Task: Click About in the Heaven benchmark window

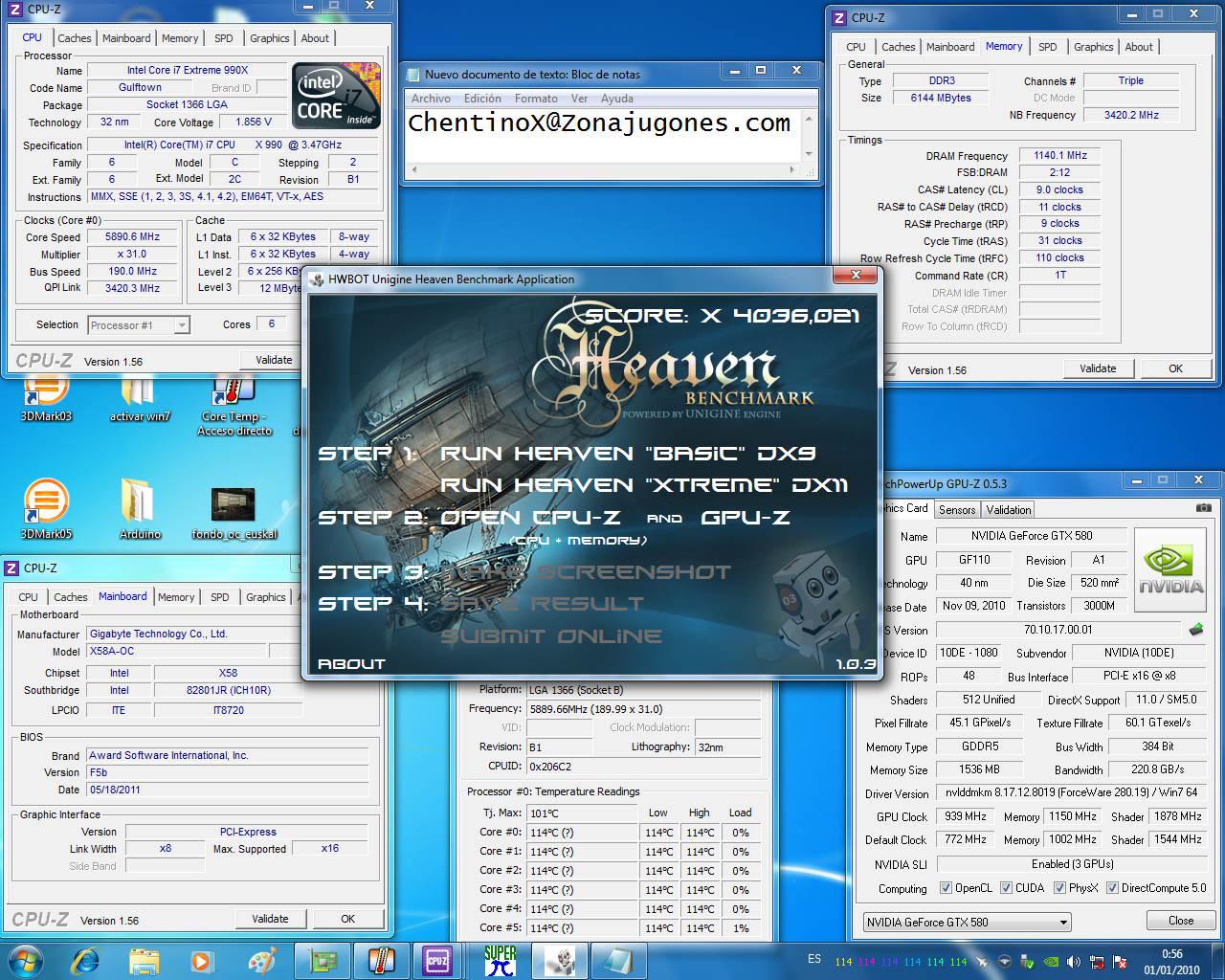Action: point(351,663)
